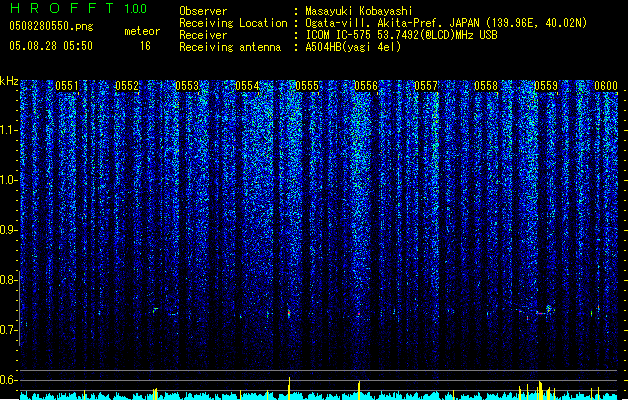Click the 0557 time marker
The height and width of the screenshot is (400, 629).
click(426, 86)
